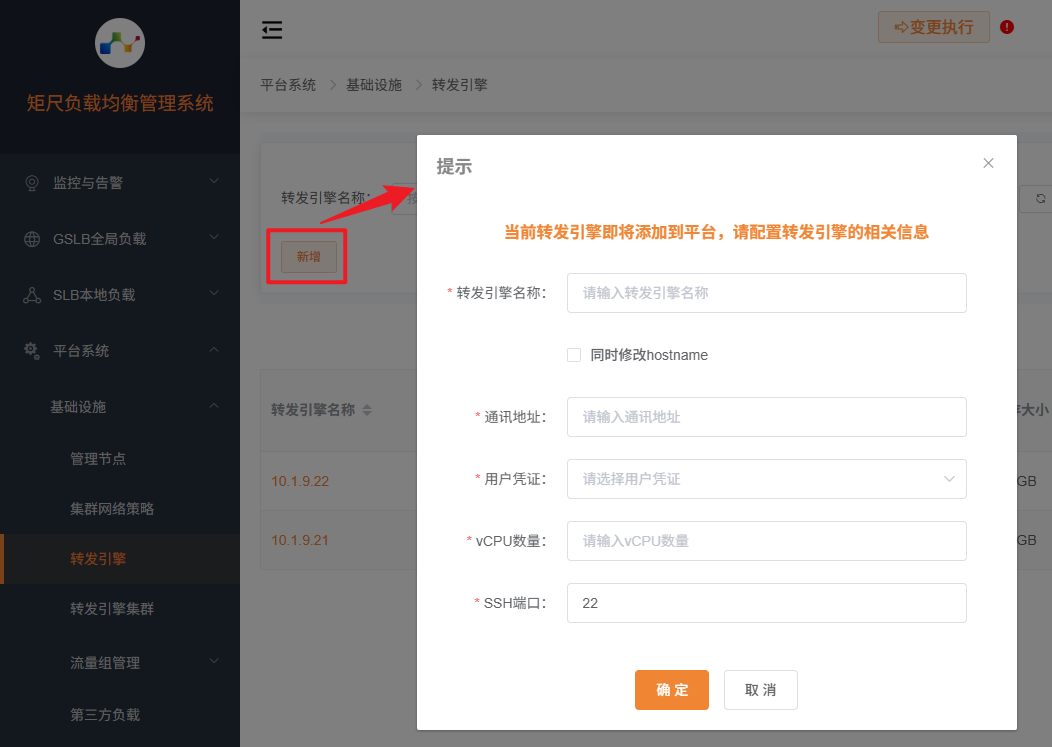
Task: Expand the 流量组管理 menu chevron
Action: click(213, 661)
